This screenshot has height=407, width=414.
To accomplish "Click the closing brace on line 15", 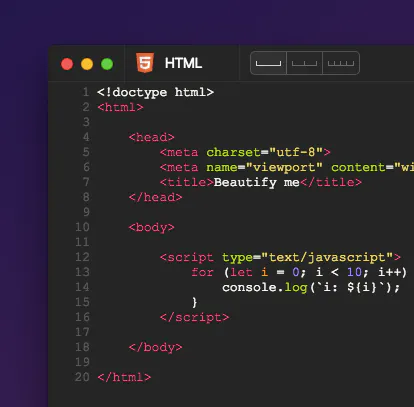I will click(195, 302).
